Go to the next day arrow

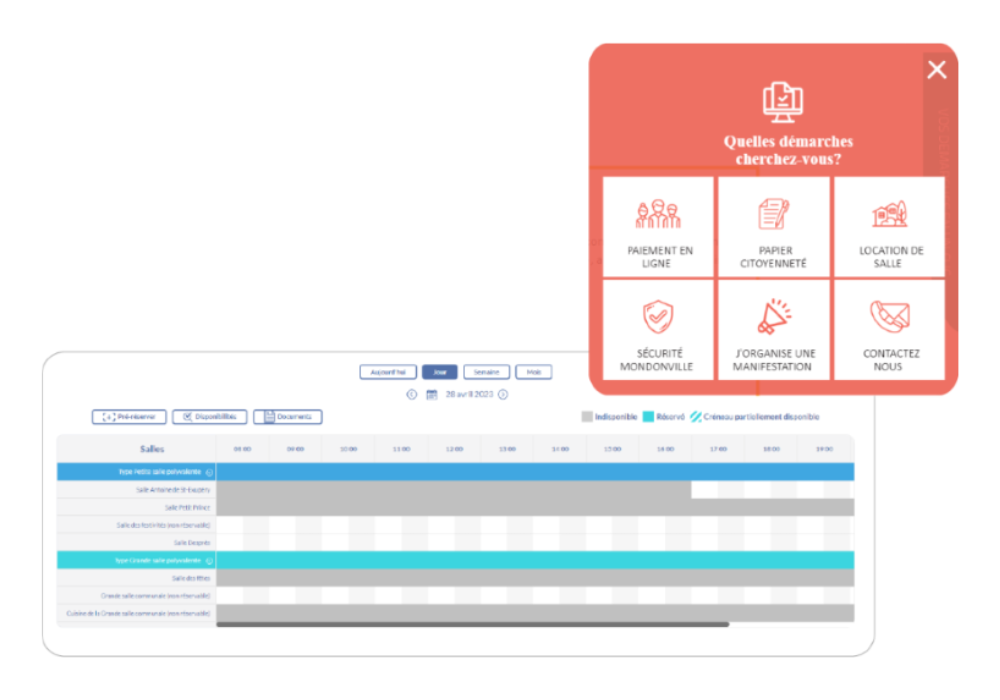click(x=503, y=395)
